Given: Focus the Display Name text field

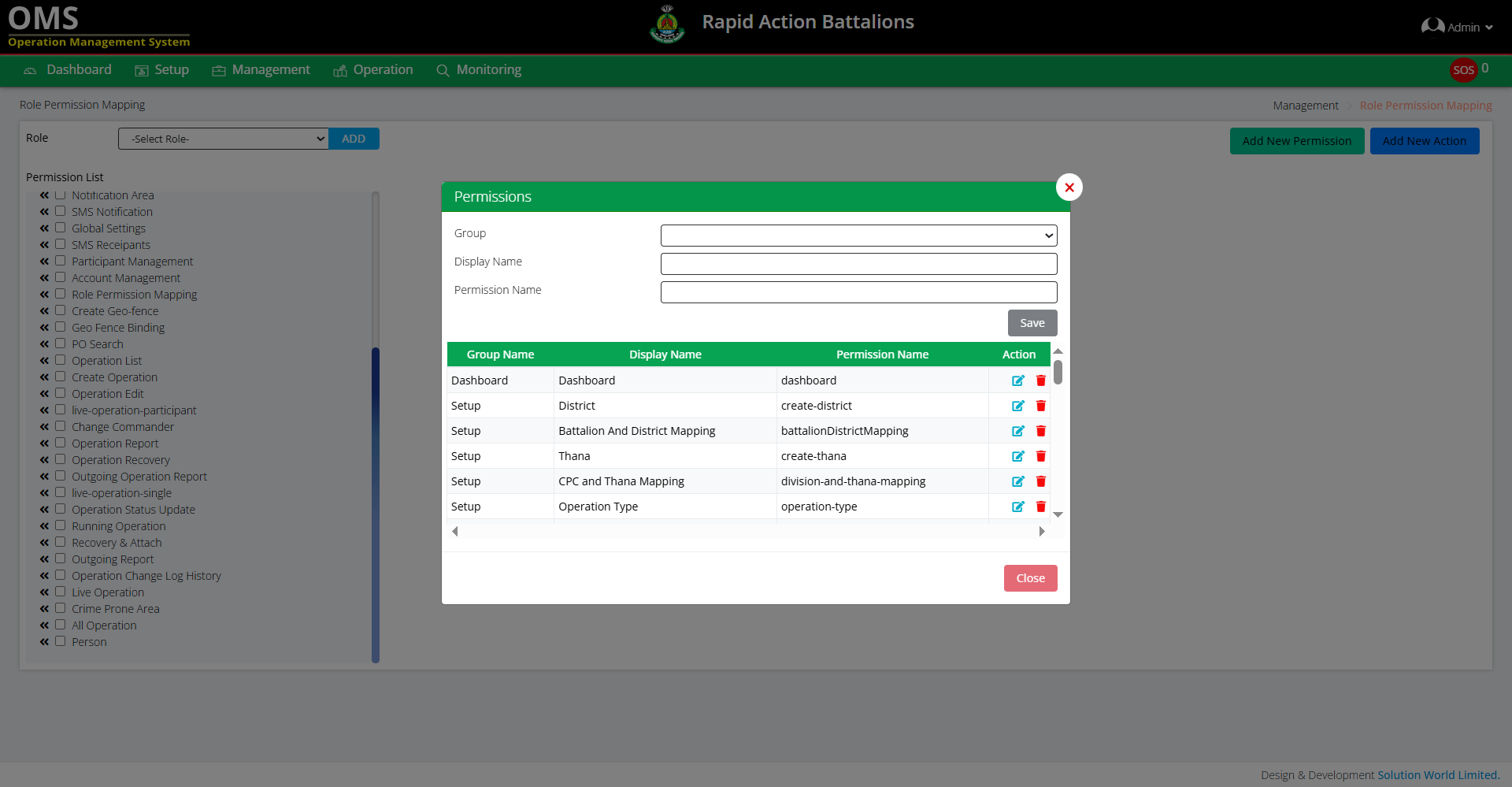Looking at the screenshot, I should coord(858,264).
